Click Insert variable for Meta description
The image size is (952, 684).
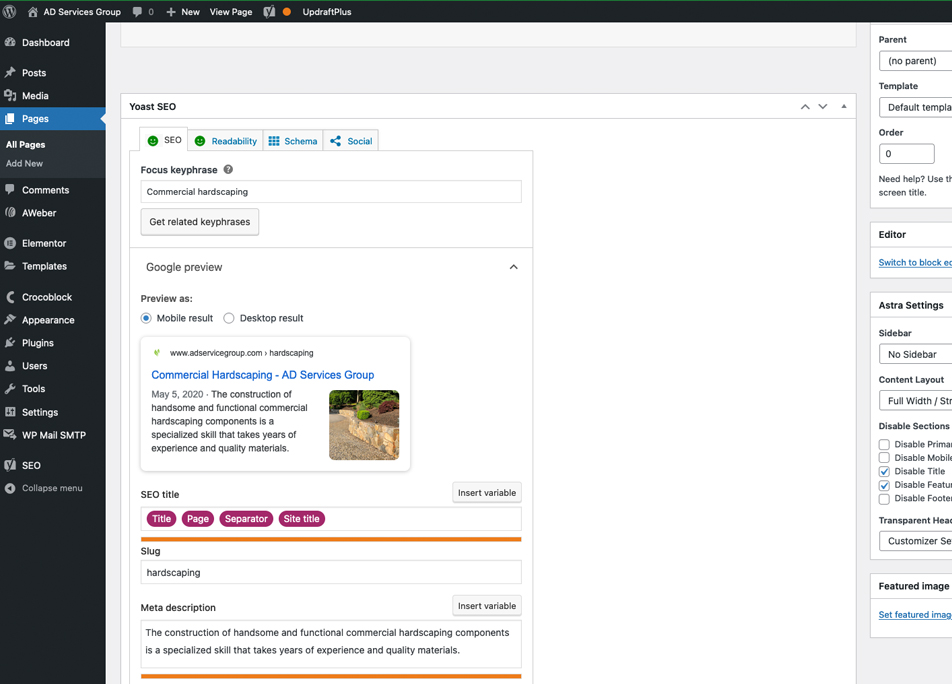tap(487, 606)
